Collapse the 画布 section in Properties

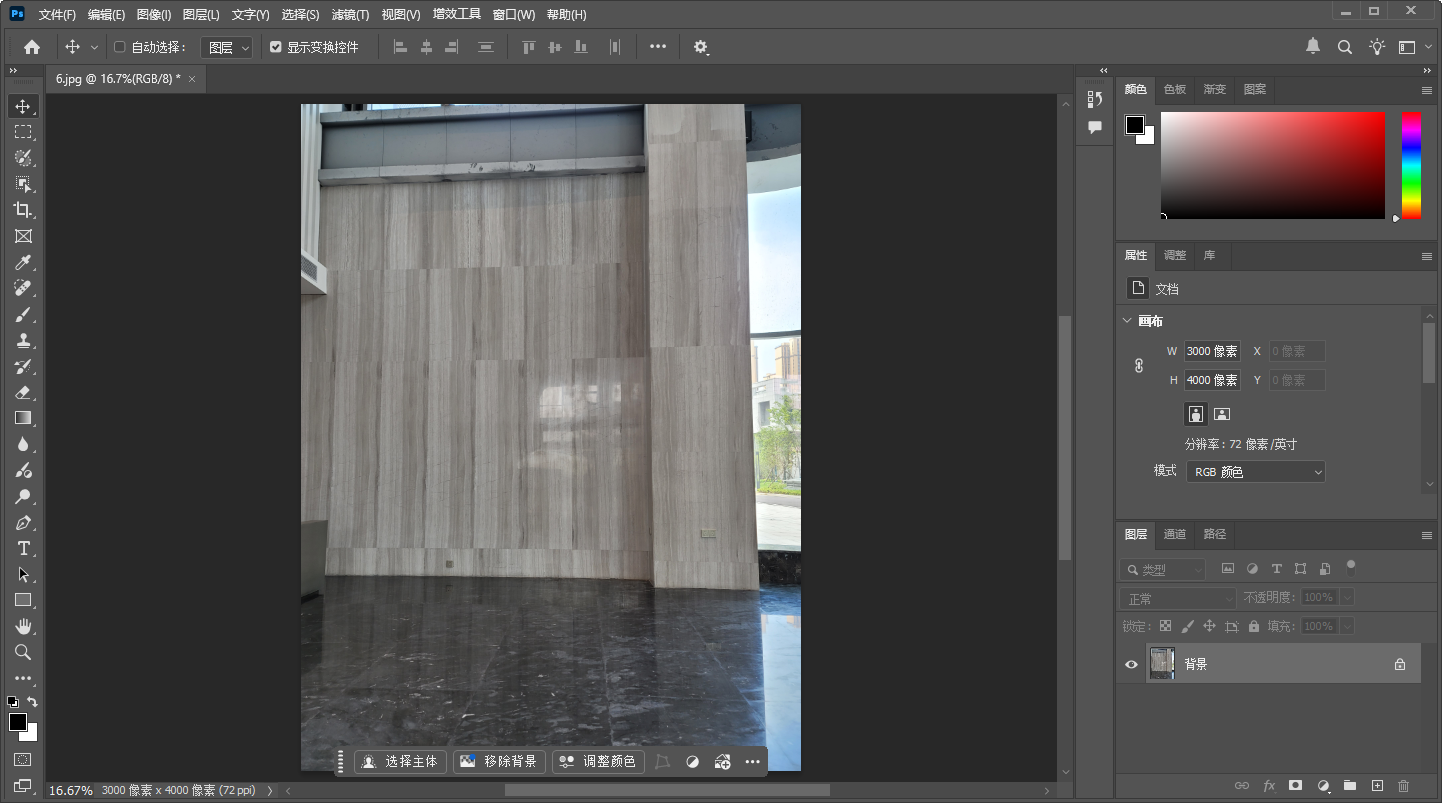[x=1127, y=320]
